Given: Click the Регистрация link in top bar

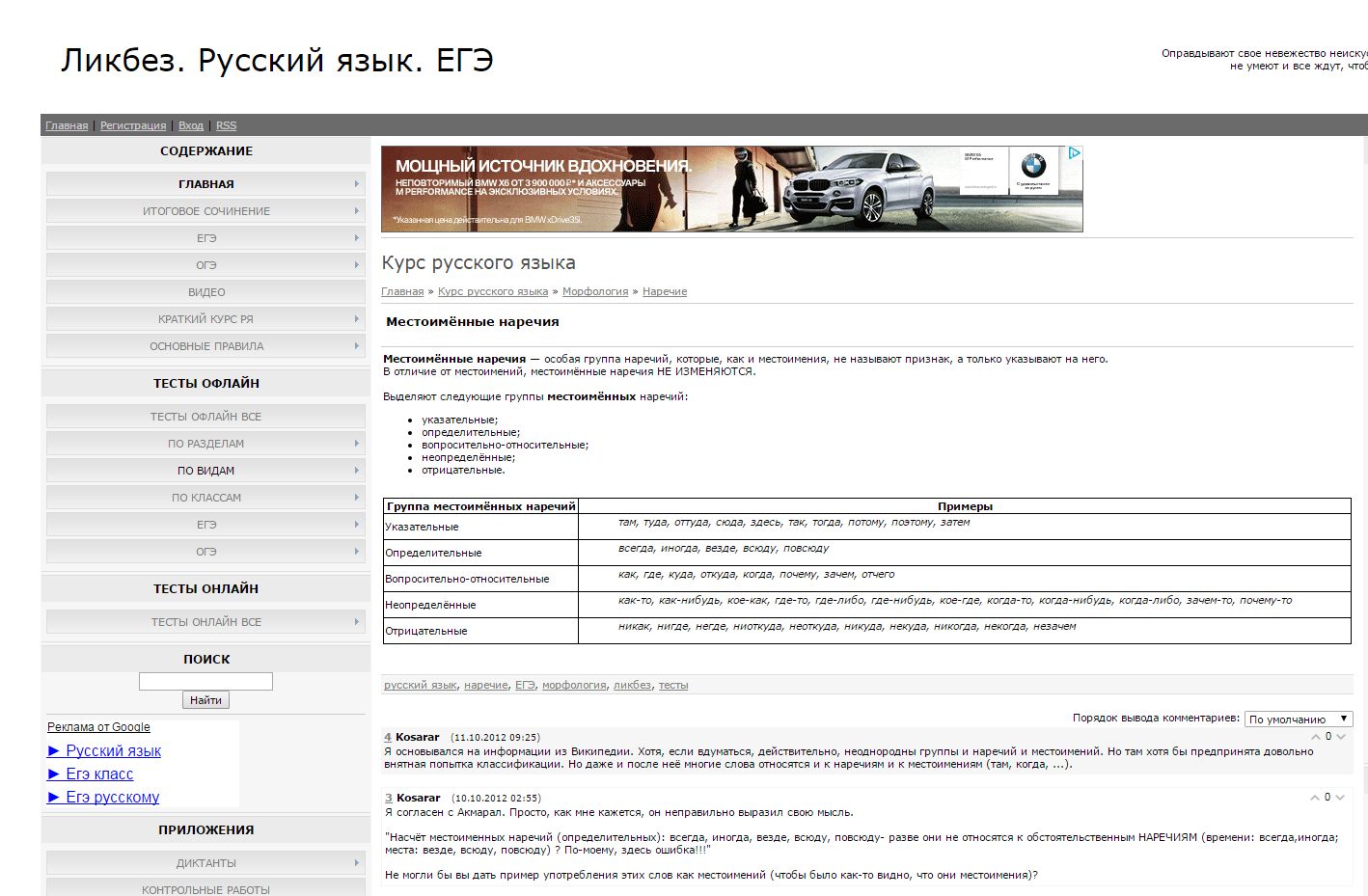Looking at the screenshot, I should click(133, 125).
